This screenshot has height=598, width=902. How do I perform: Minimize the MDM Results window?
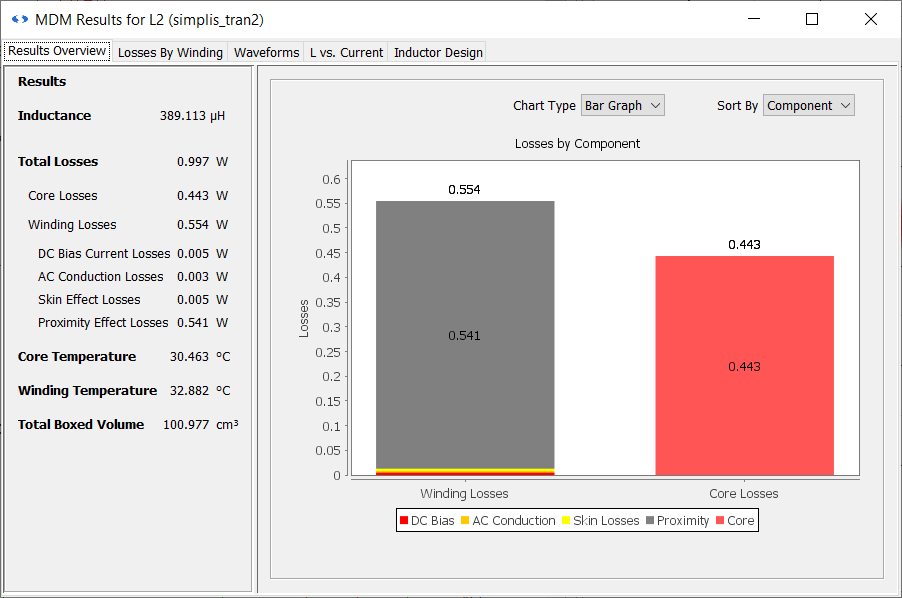click(755, 19)
